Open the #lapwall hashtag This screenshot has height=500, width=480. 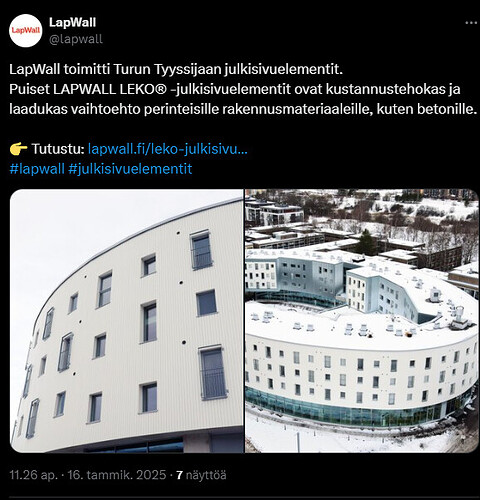(37, 169)
